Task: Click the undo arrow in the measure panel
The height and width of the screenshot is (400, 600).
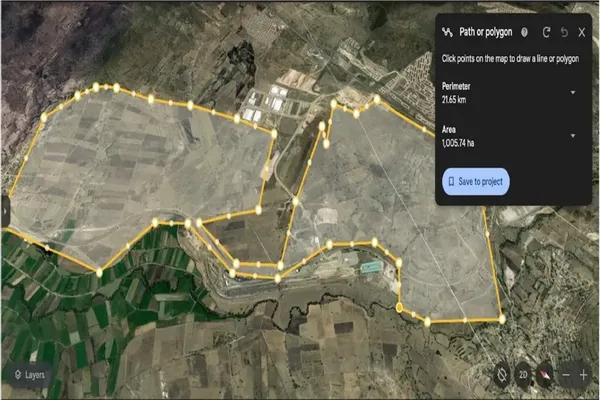Action: [564, 33]
